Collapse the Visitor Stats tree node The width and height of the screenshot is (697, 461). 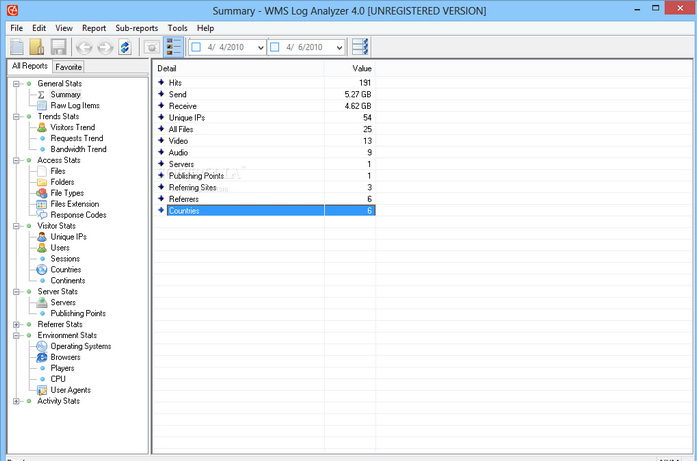pyautogui.click(x=16, y=226)
